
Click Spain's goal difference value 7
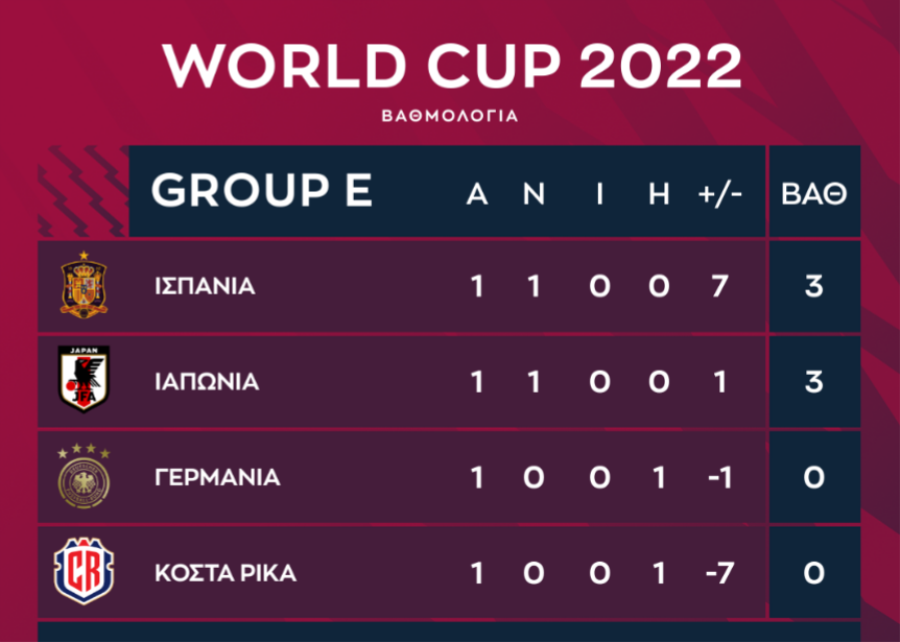[720, 286]
